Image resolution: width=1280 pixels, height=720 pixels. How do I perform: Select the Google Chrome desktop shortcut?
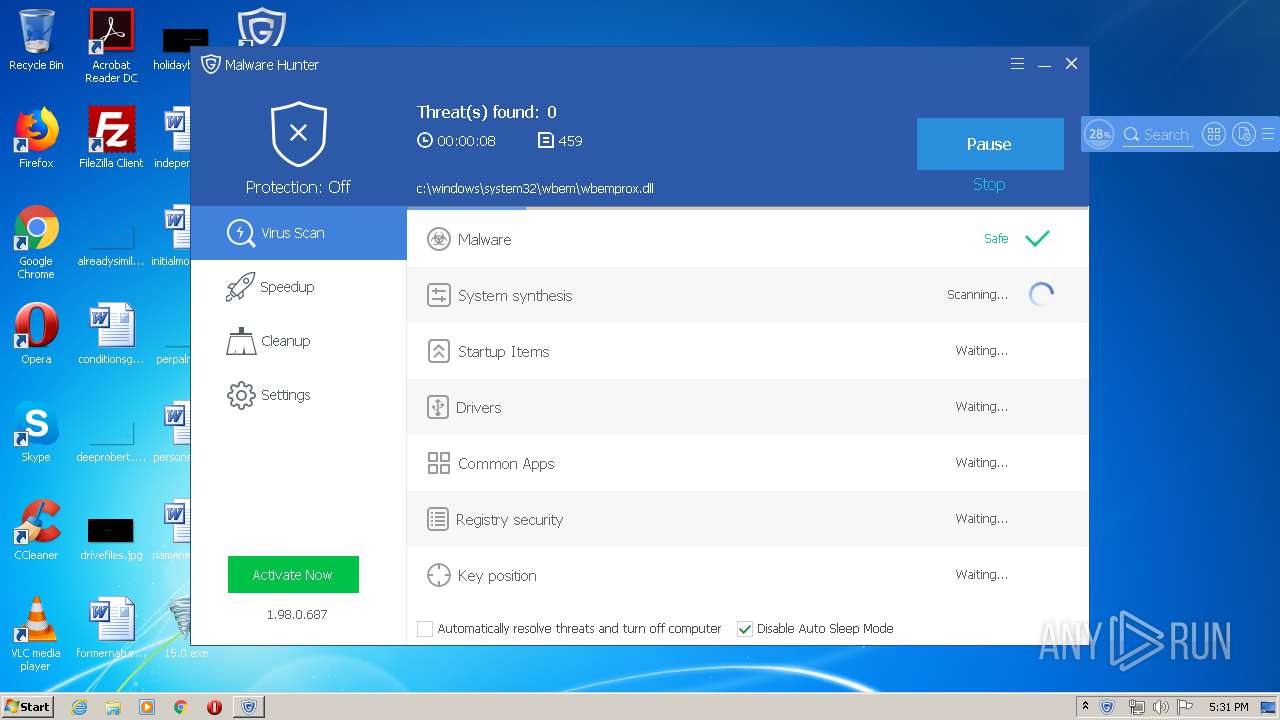tap(36, 242)
